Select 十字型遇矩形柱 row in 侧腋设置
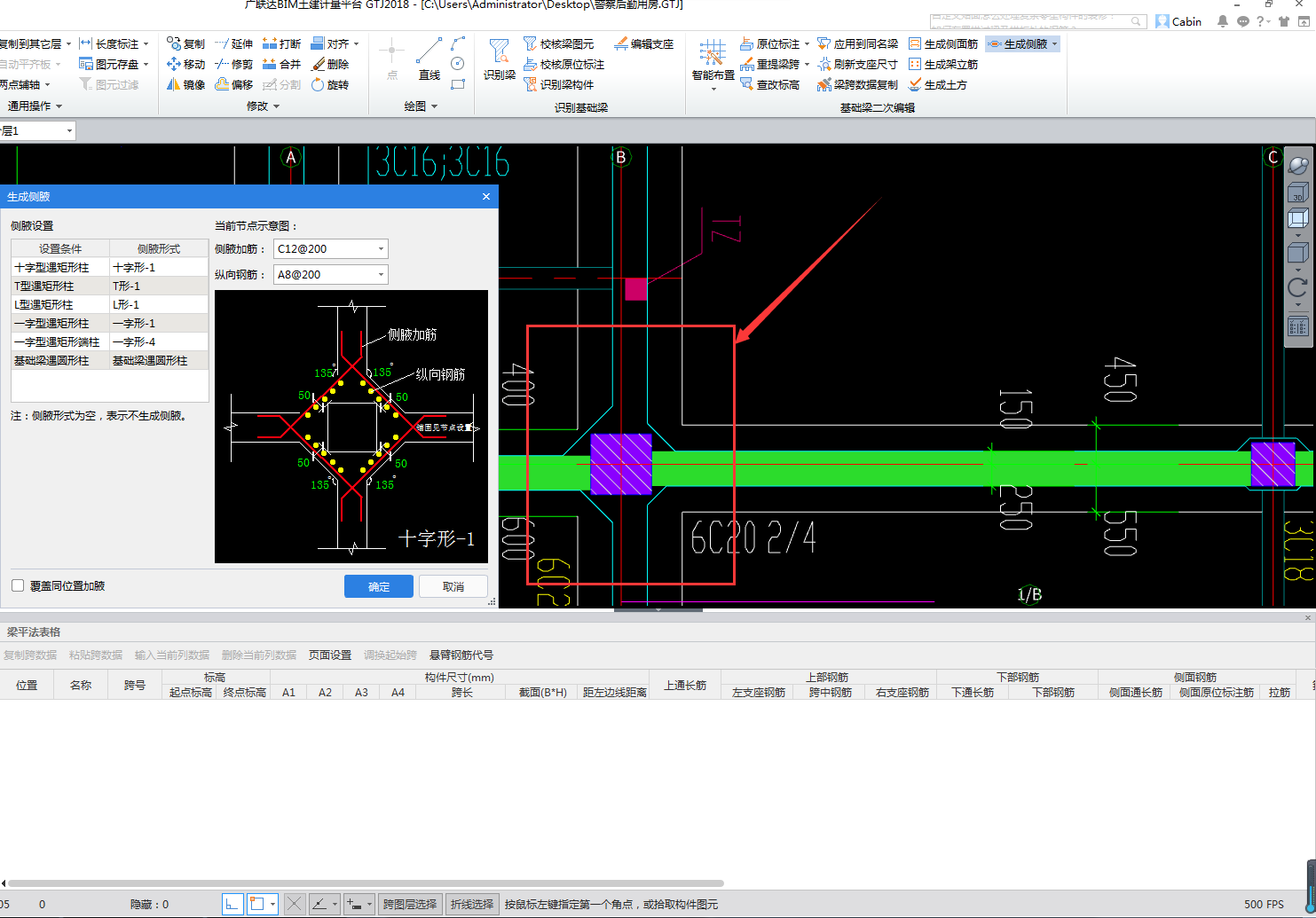This screenshot has width=1316, height=918. [x=110, y=267]
